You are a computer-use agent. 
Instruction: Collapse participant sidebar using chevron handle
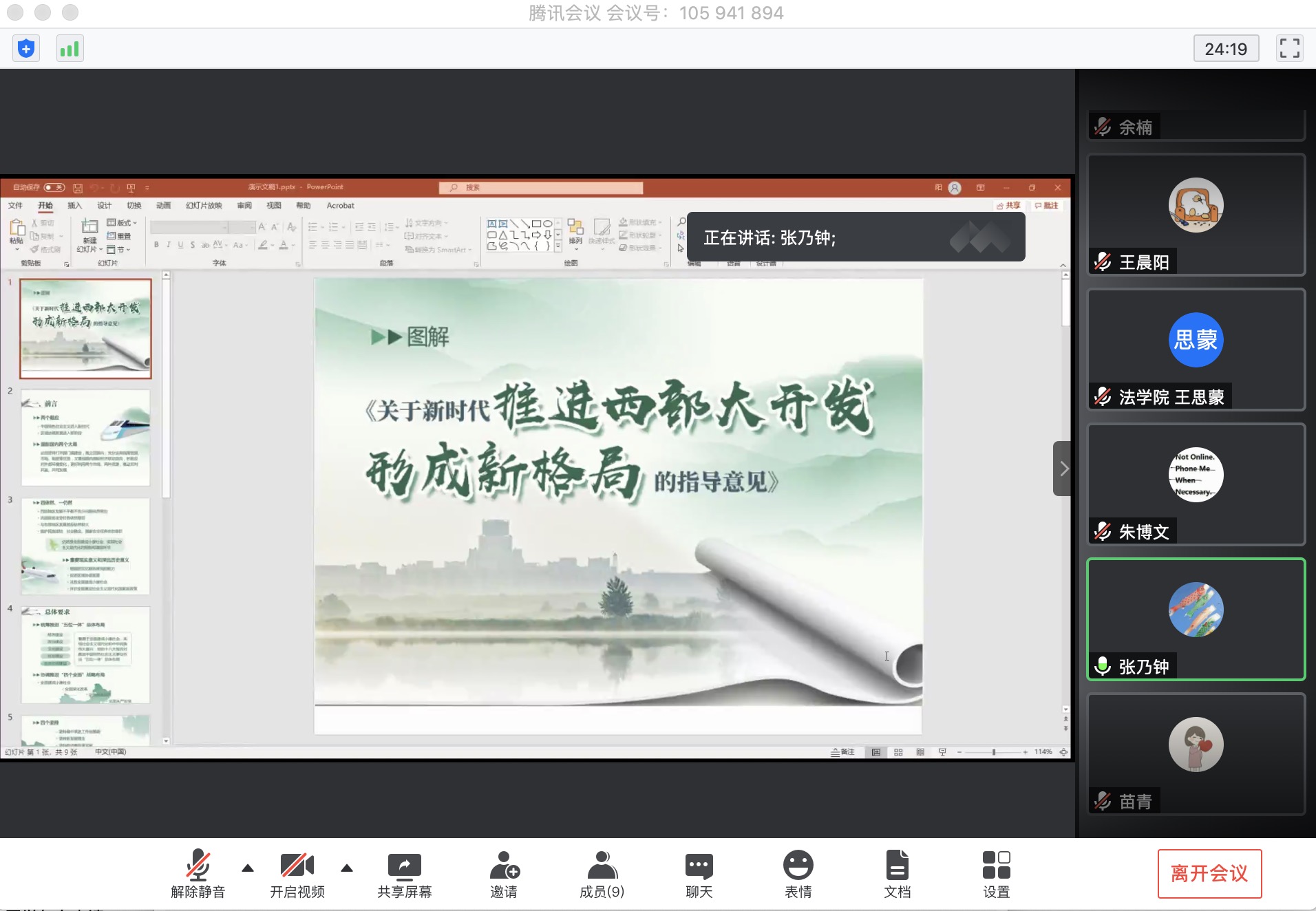point(1063,469)
